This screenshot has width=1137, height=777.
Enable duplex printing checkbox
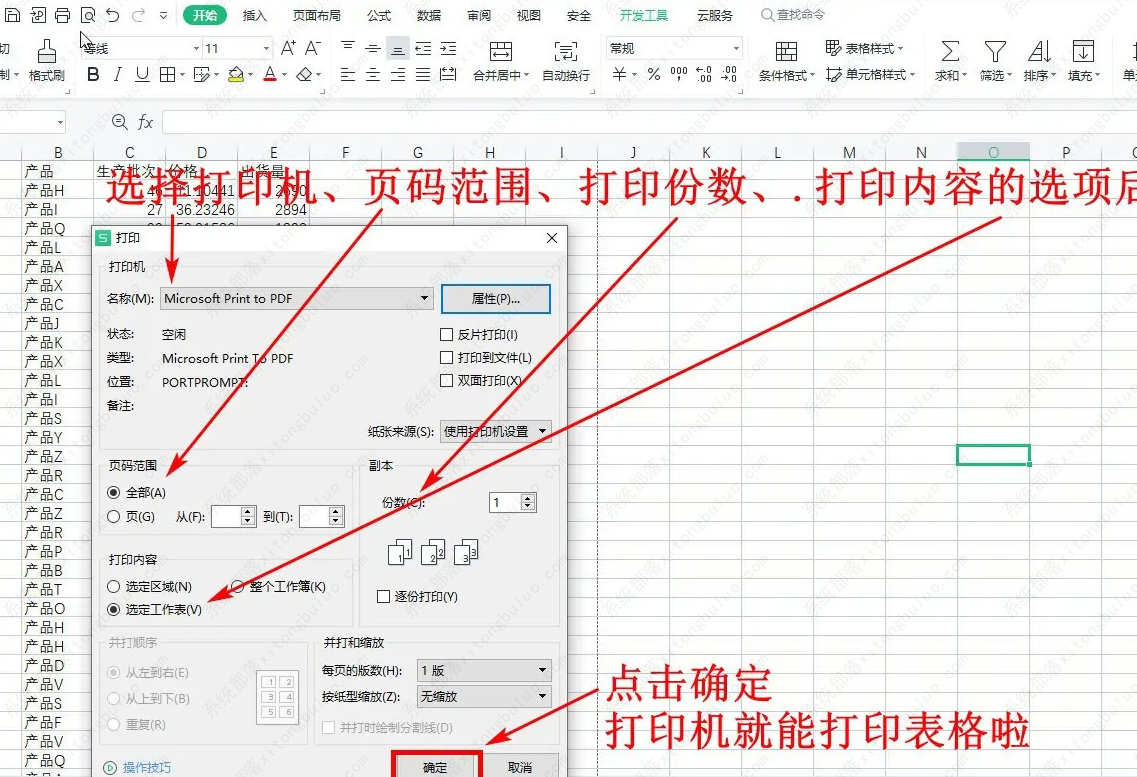(x=447, y=381)
